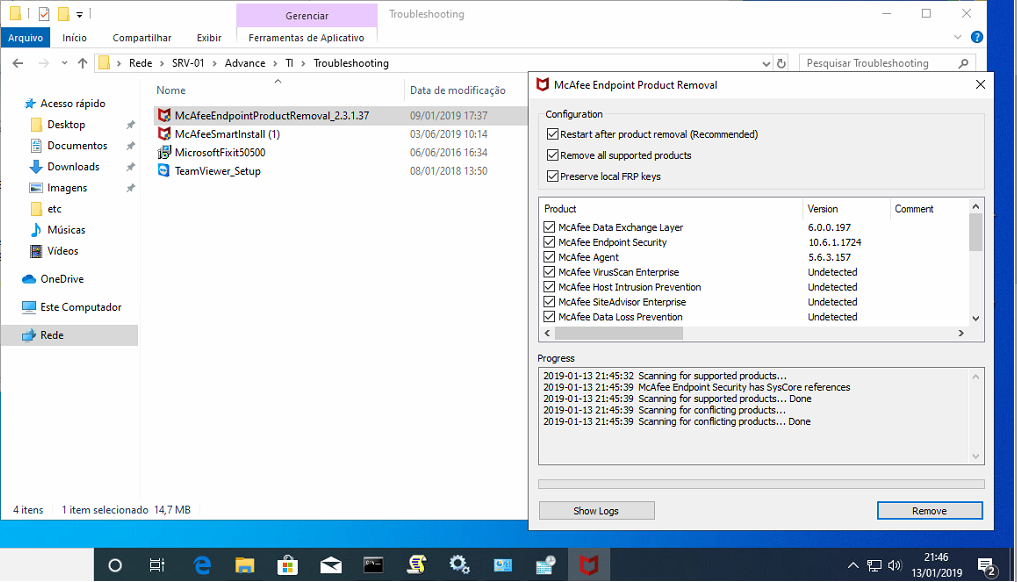Expand the ribbon chevron
Image resolution: width=1017 pixels, height=582 pixels.
click(x=957, y=37)
